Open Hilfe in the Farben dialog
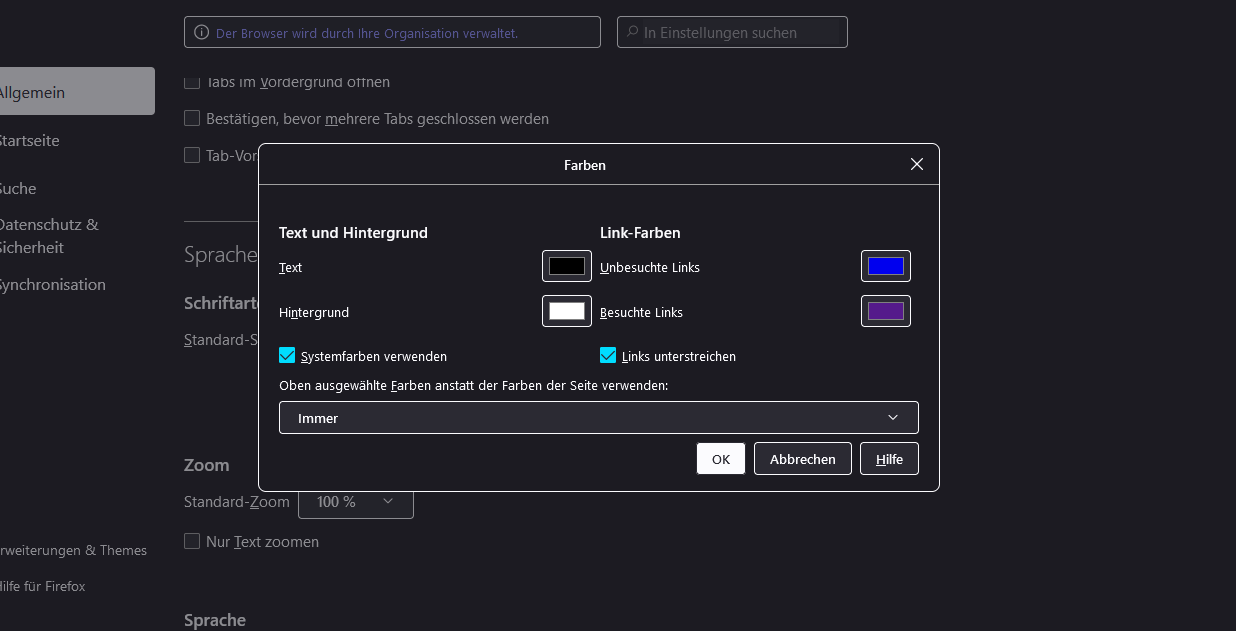 (x=889, y=459)
